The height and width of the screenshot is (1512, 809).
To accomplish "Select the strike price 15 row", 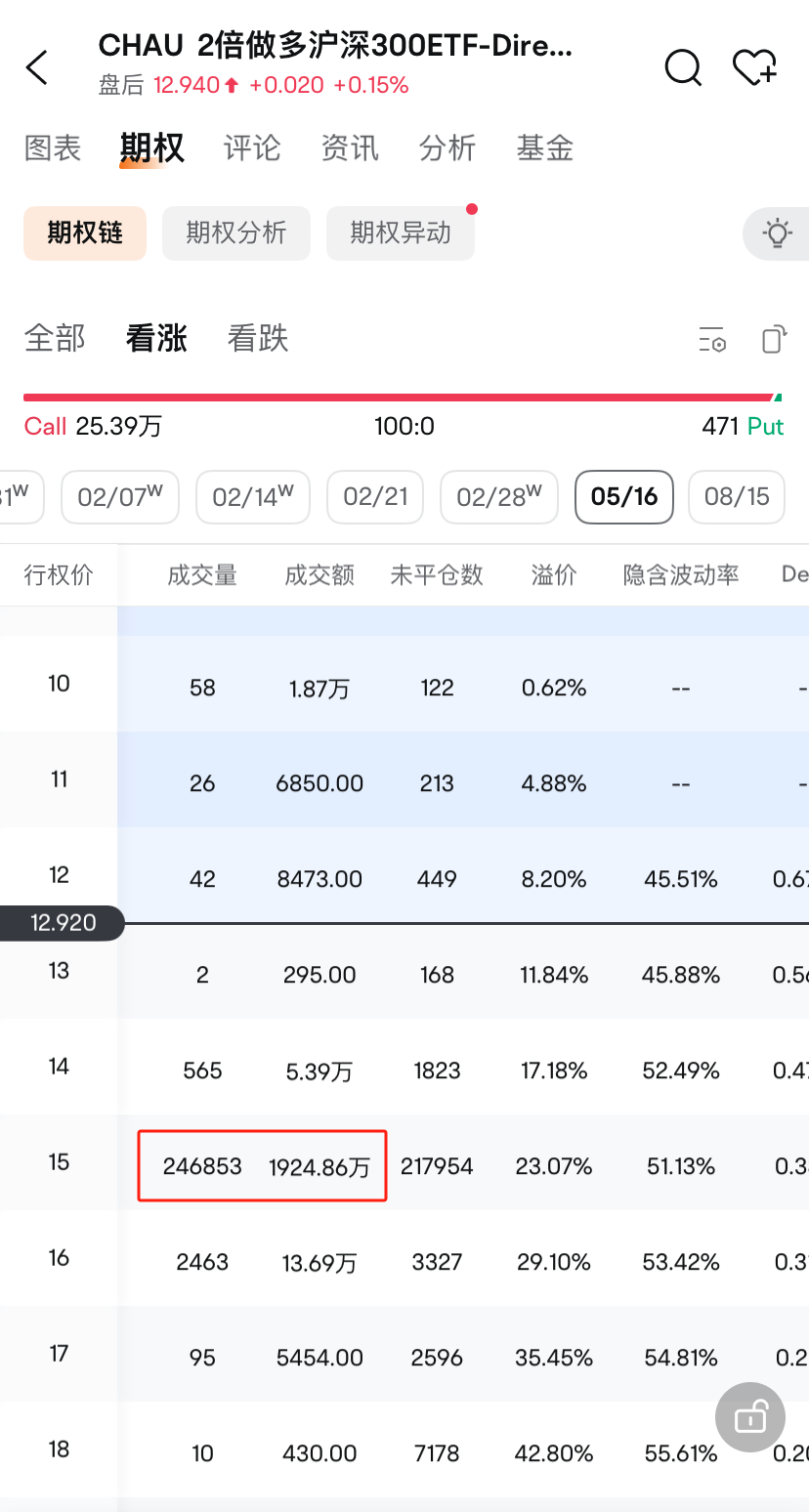I will coord(59,1162).
